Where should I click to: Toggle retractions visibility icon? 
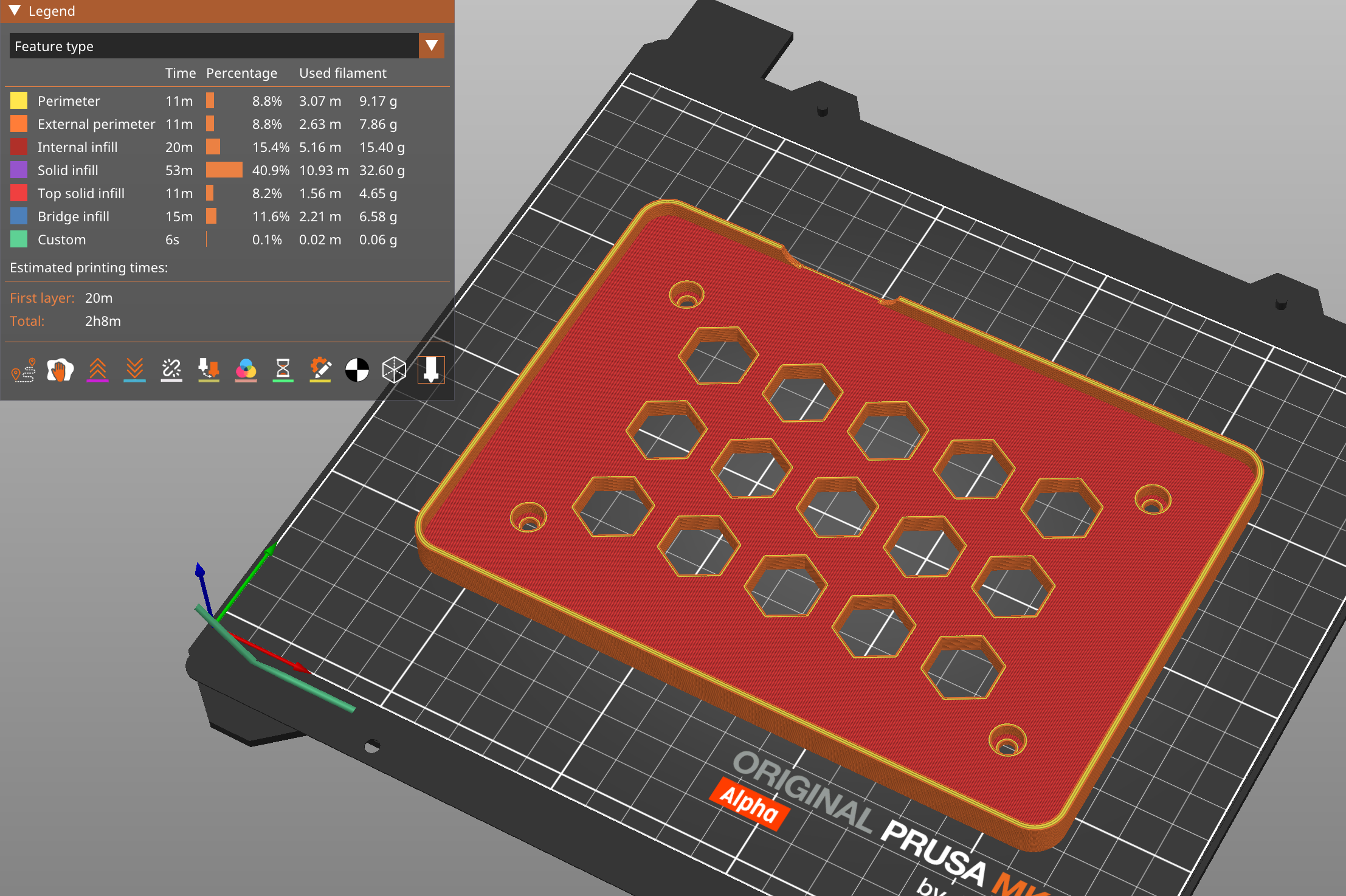[97, 370]
